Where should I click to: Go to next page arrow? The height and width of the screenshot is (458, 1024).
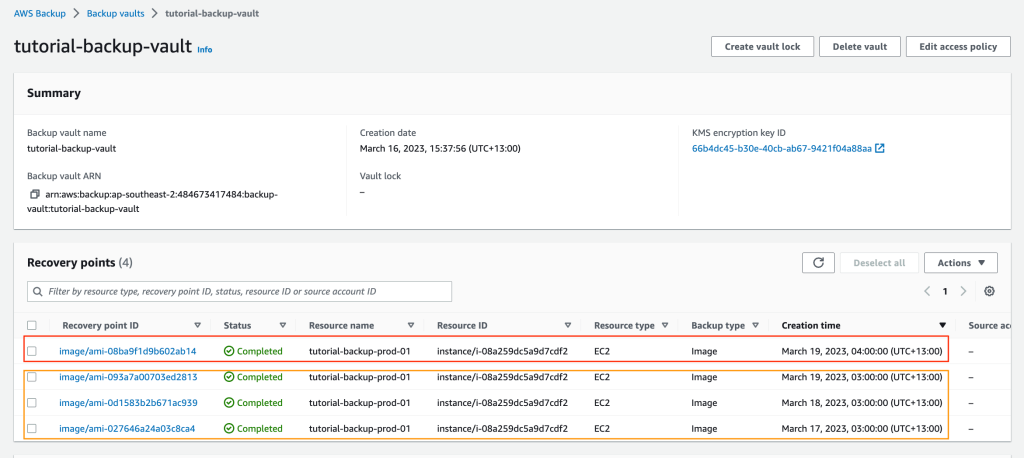coord(963,291)
